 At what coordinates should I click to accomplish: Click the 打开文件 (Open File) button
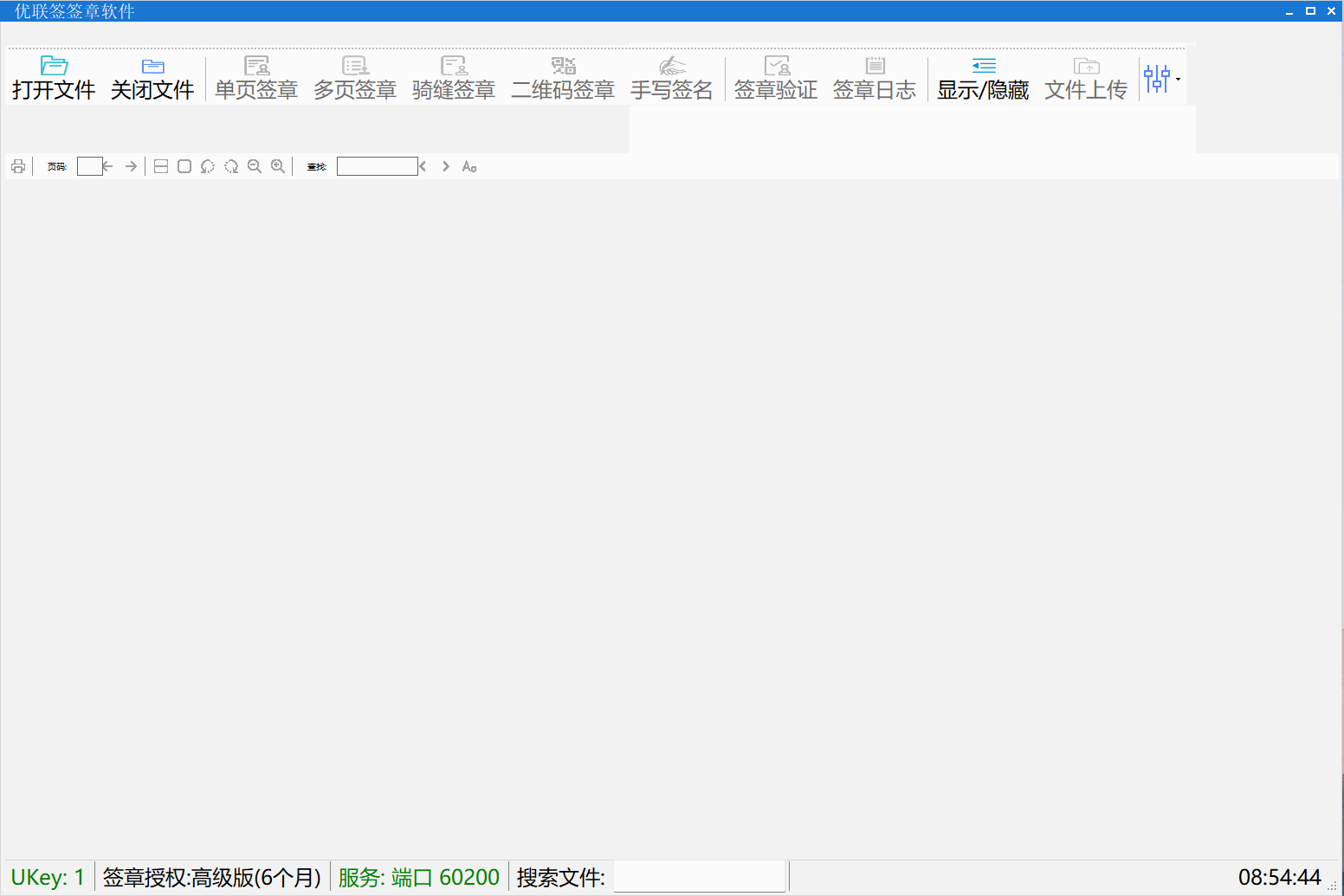54,79
